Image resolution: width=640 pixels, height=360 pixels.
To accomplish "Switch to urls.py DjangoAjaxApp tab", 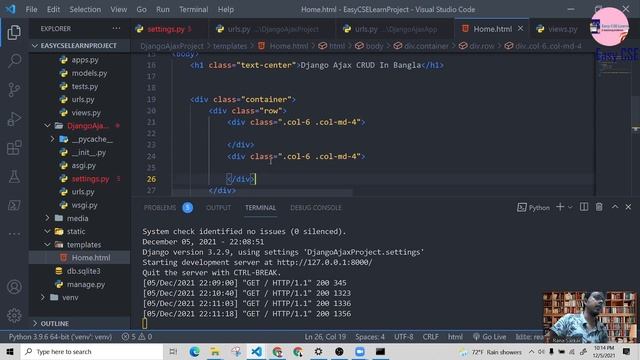I will pyautogui.click(x=394, y=29).
